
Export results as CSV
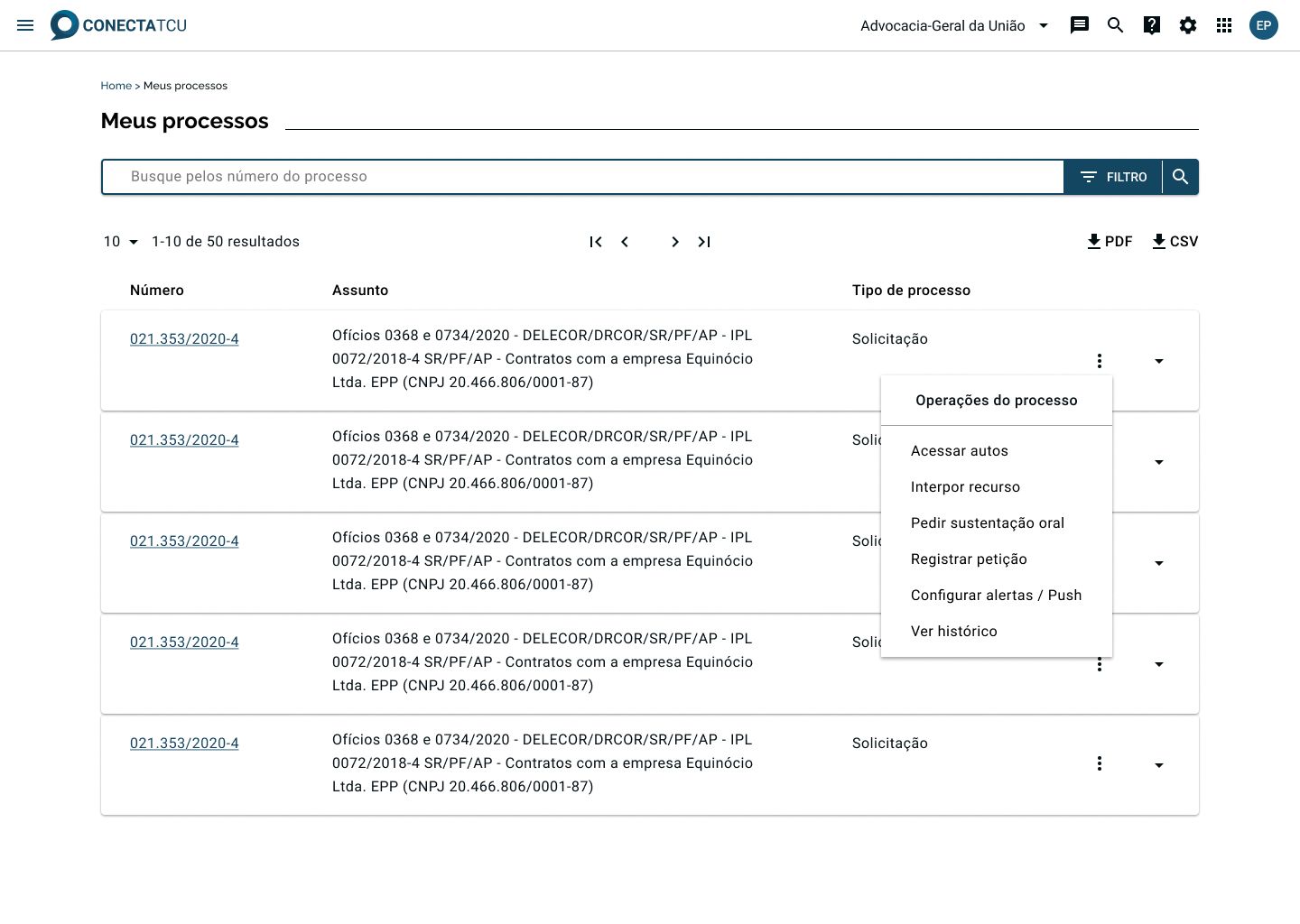pos(1175,242)
